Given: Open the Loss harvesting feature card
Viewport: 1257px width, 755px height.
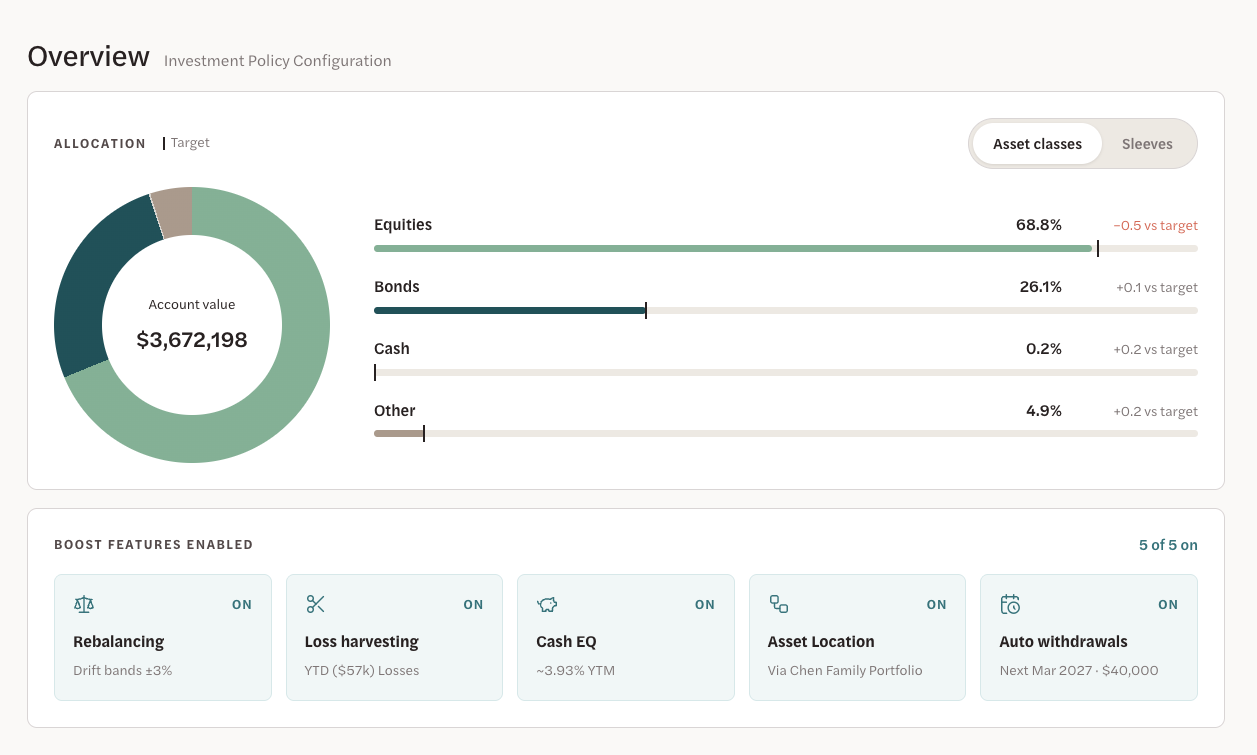Looking at the screenshot, I should [x=394, y=637].
